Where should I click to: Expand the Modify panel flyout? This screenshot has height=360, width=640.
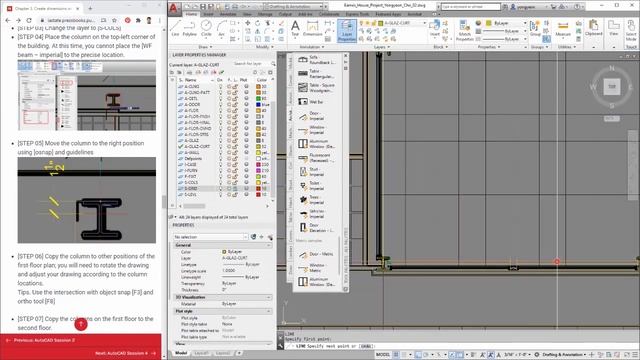(264, 47)
